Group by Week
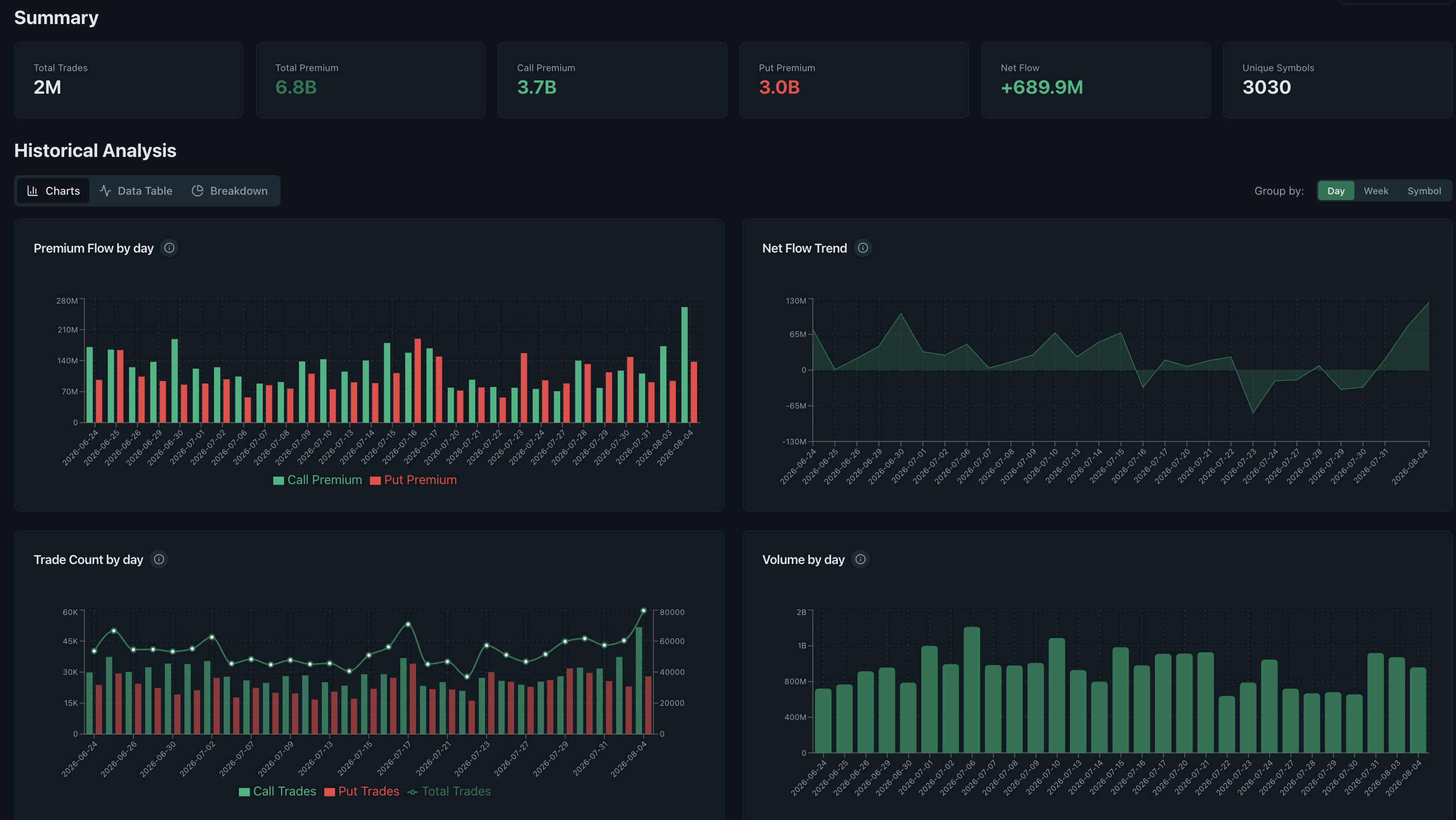1456x820 pixels. [1376, 191]
